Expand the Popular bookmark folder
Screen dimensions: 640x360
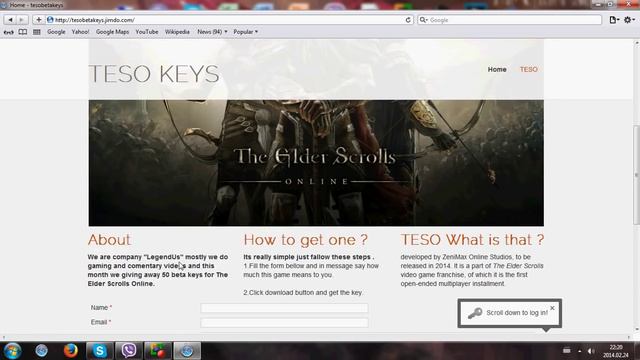(245, 32)
